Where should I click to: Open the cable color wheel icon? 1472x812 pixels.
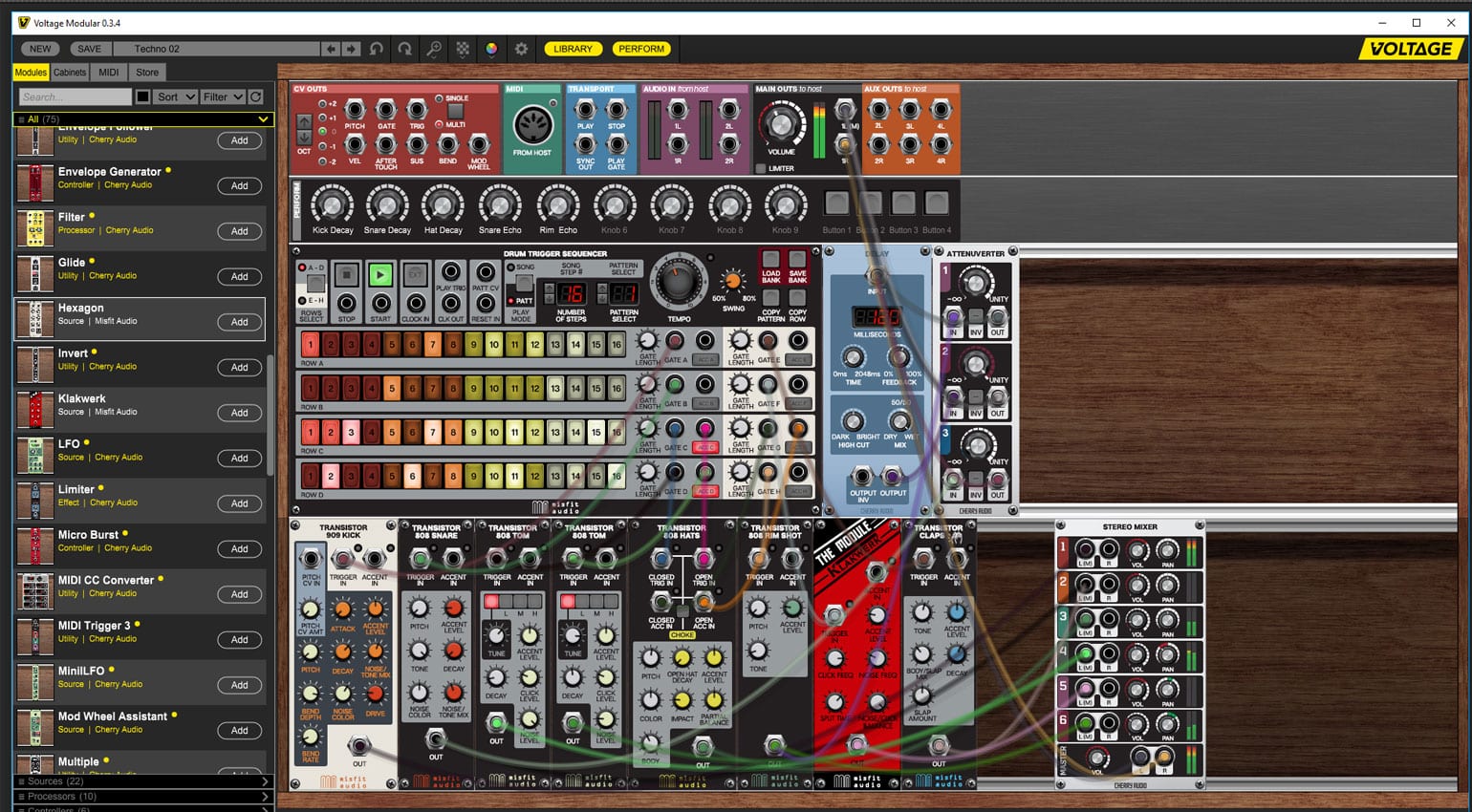point(491,49)
